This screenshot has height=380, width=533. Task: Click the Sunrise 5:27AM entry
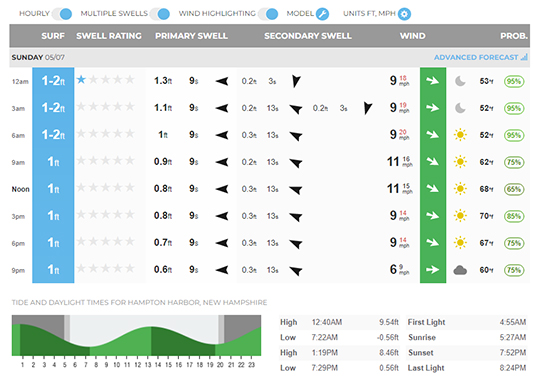tap(467, 338)
